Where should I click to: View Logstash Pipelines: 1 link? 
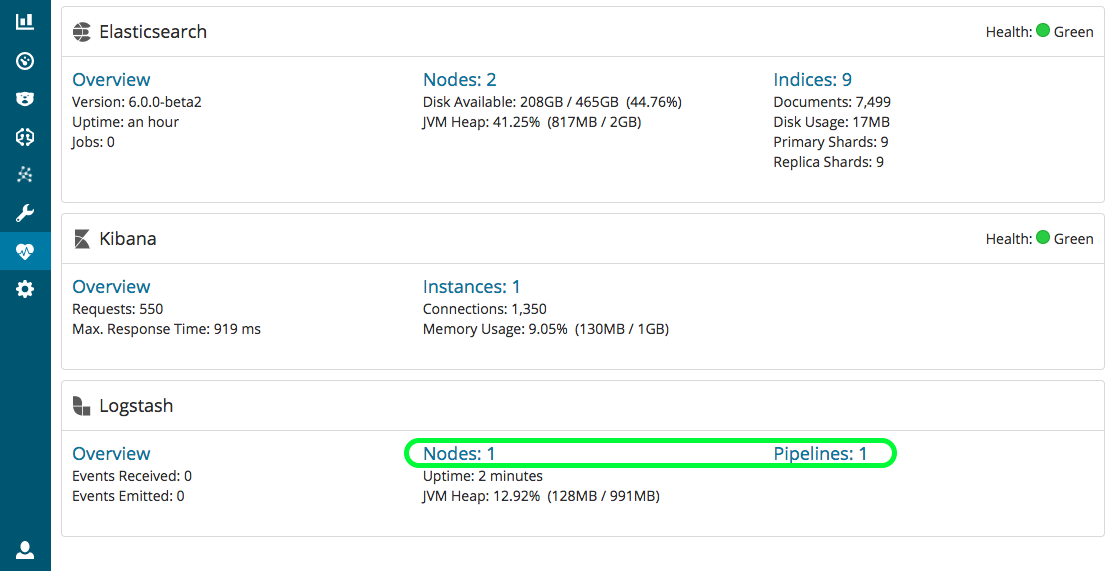[820, 454]
